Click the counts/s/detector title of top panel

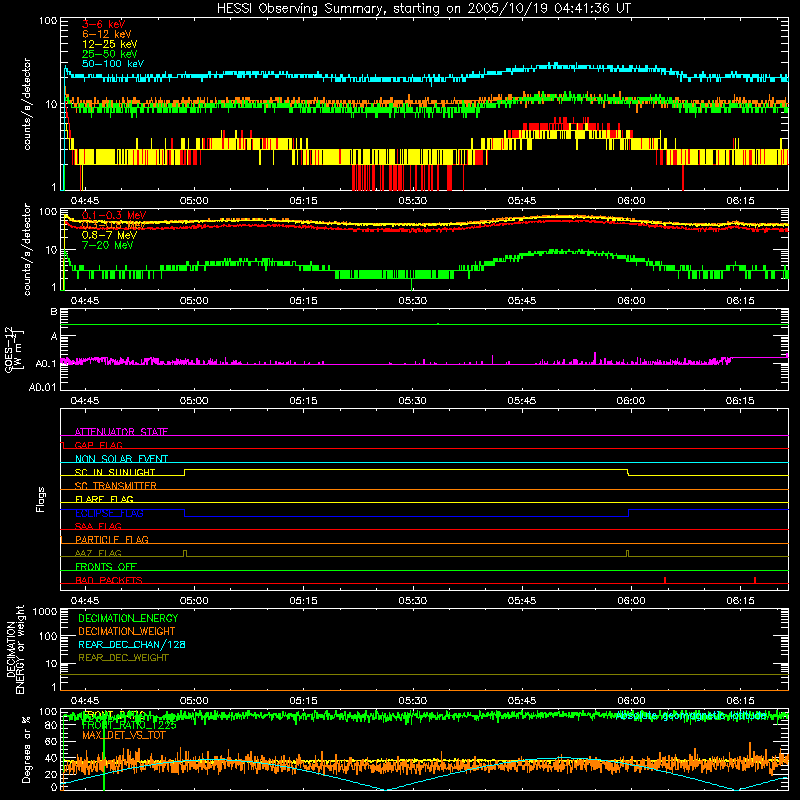pyautogui.click(x=27, y=104)
